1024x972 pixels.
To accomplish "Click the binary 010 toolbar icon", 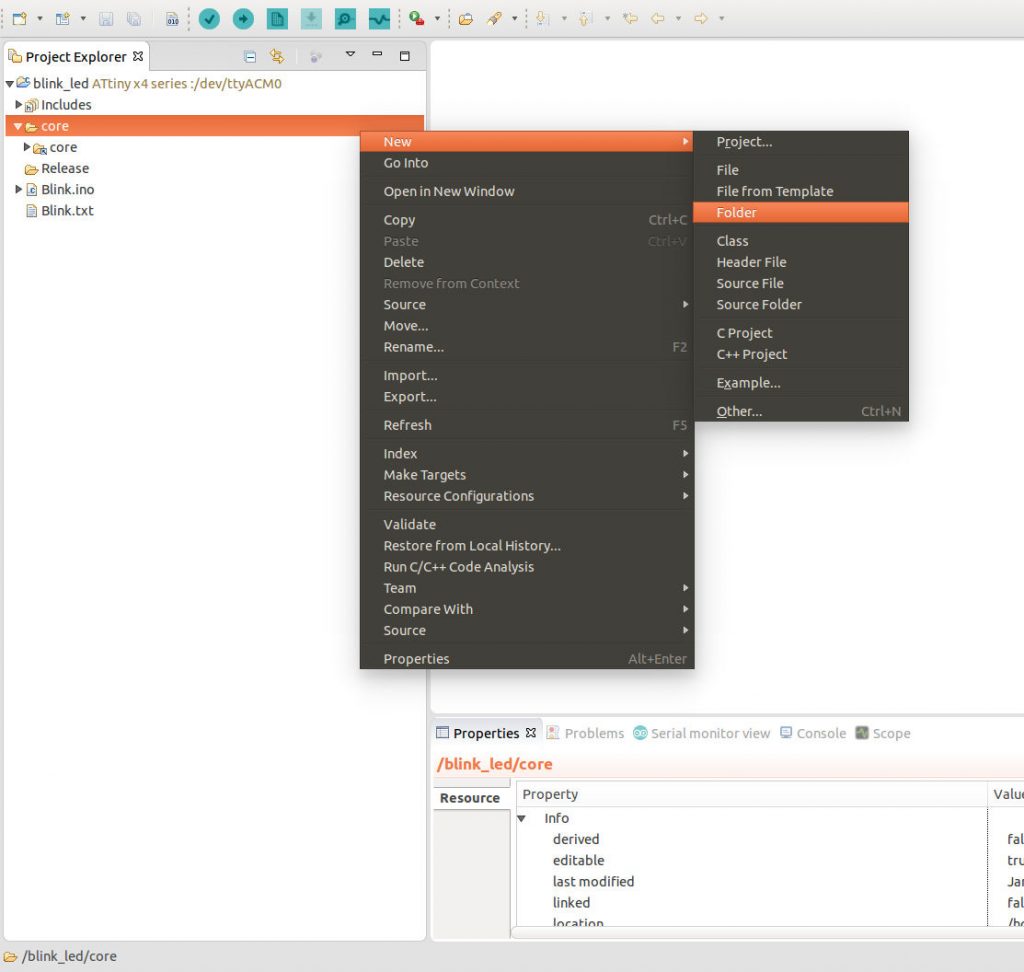I will tap(171, 18).
